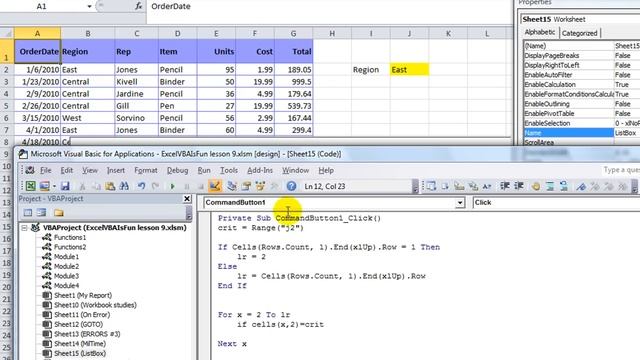Save the project with the floppy disk icon
The image size is (640, 360).
[x=65, y=186]
